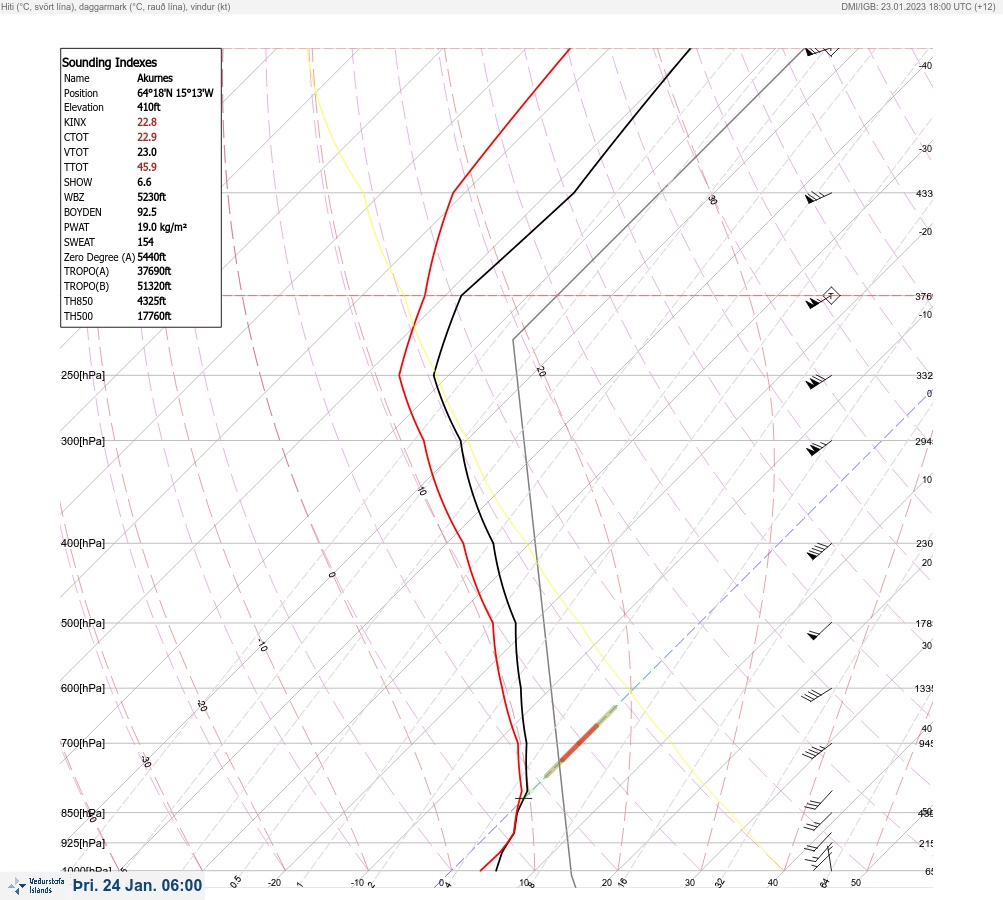
Task: Click the station name 'Akurnes'
Action: (155, 78)
